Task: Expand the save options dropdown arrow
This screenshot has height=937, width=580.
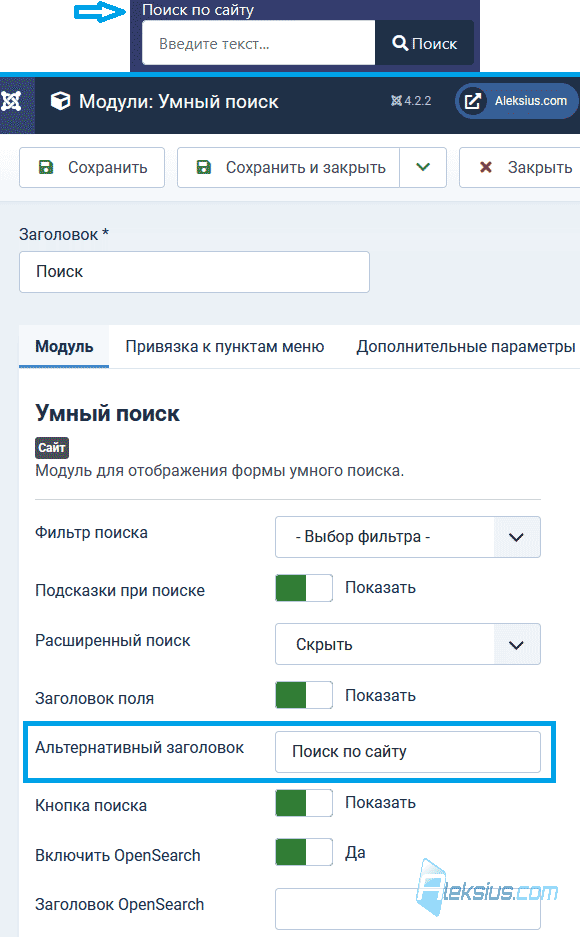Action: (x=423, y=167)
